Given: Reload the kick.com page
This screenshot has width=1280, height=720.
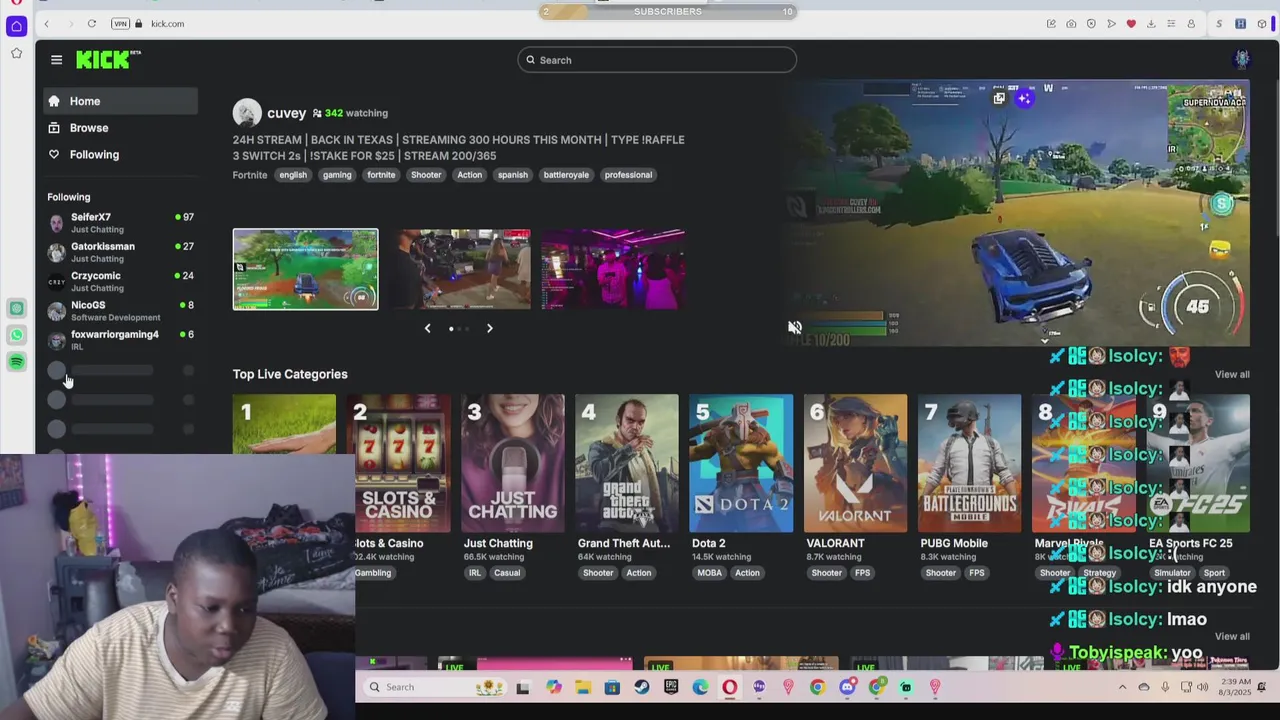Looking at the screenshot, I should point(91,23).
